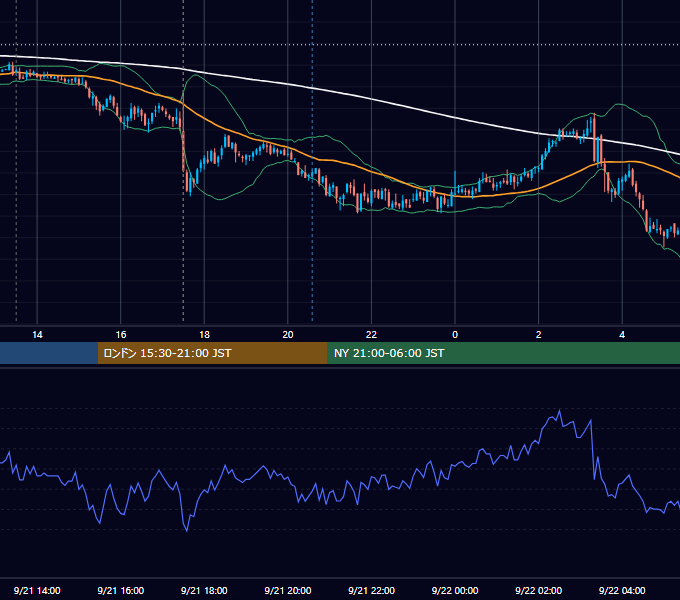Click the "18" hour label on price chart axis

point(204,335)
